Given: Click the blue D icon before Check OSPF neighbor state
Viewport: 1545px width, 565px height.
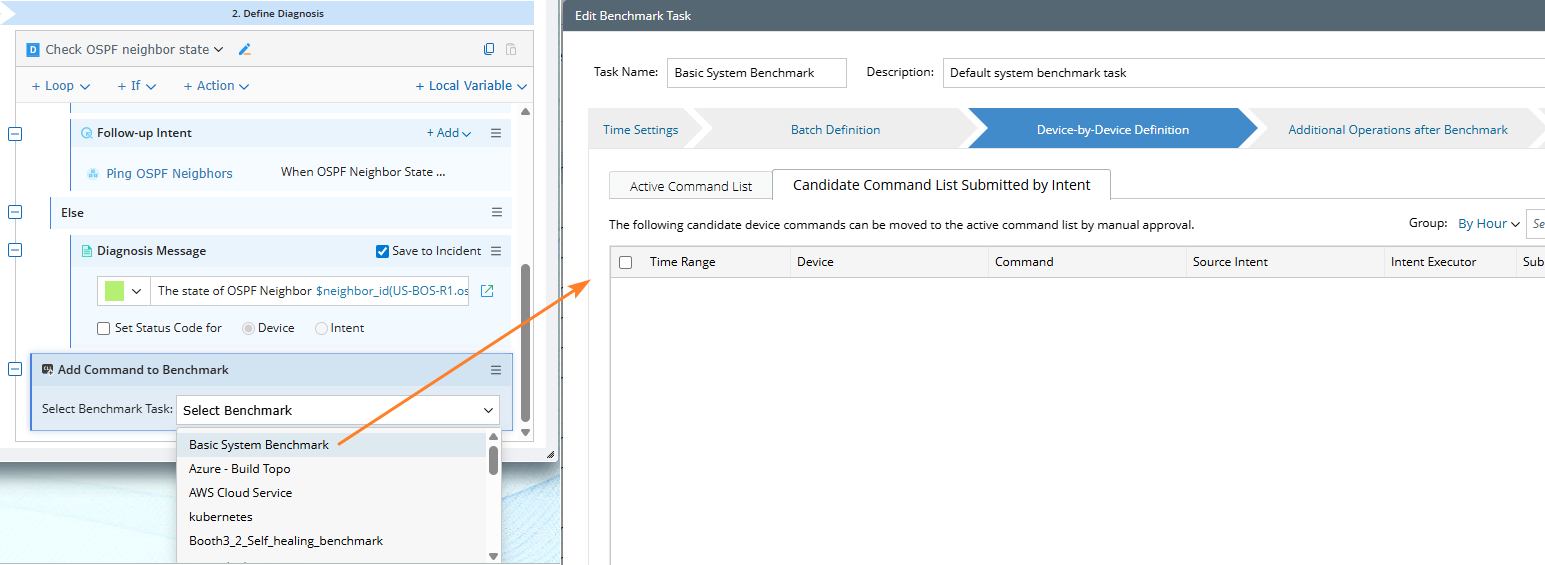Looking at the screenshot, I should (x=32, y=49).
